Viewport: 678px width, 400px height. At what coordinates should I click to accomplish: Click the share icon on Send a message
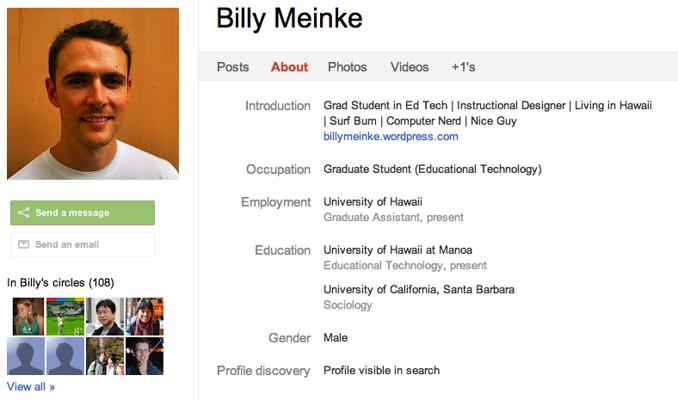click(x=23, y=212)
